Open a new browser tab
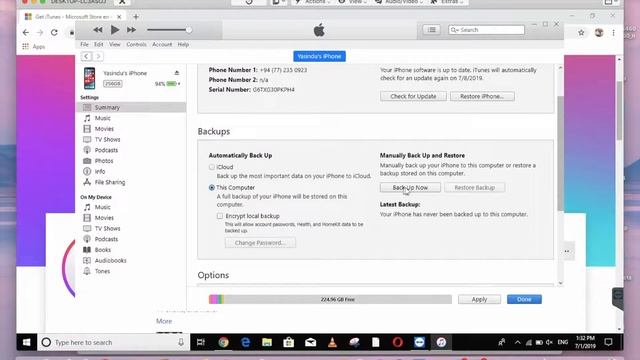 tap(136, 17)
